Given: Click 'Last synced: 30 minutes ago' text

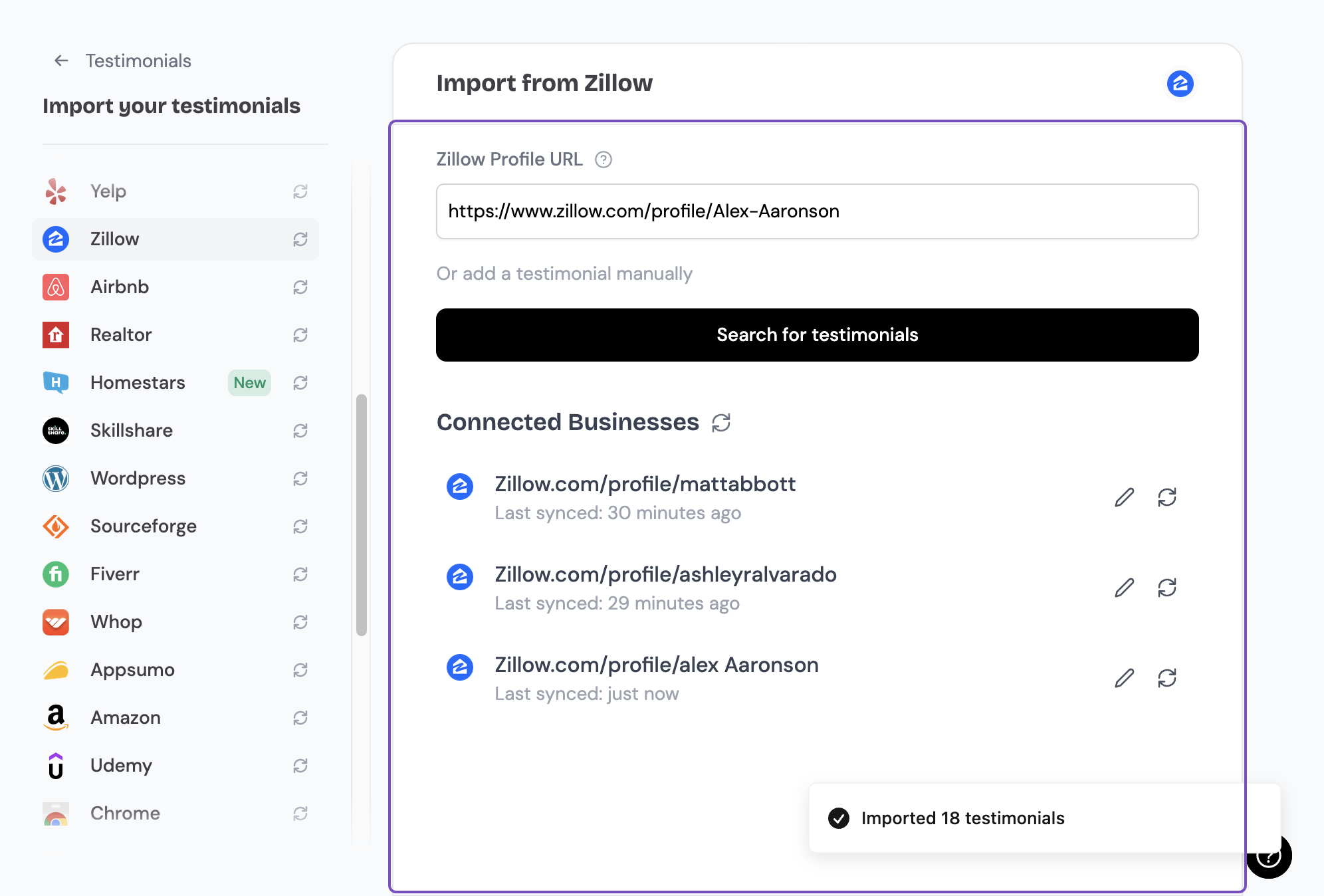Looking at the screenshot, I should point(617,513).
